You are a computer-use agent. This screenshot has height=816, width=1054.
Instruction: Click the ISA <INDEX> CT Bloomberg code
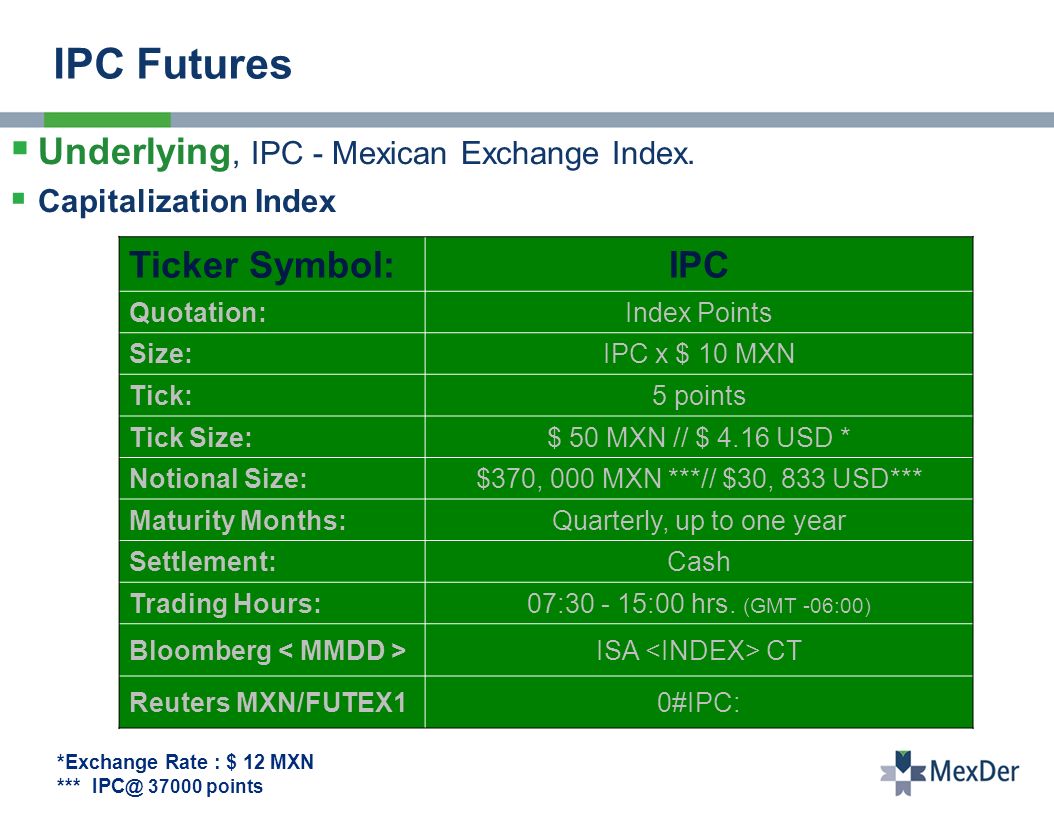click(x=699, y=650)
